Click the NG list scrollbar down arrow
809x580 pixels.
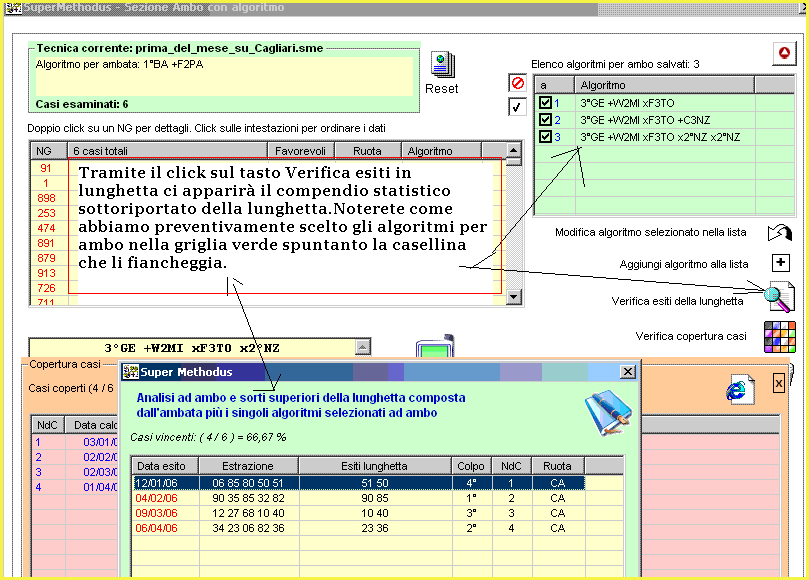(513, 297)
